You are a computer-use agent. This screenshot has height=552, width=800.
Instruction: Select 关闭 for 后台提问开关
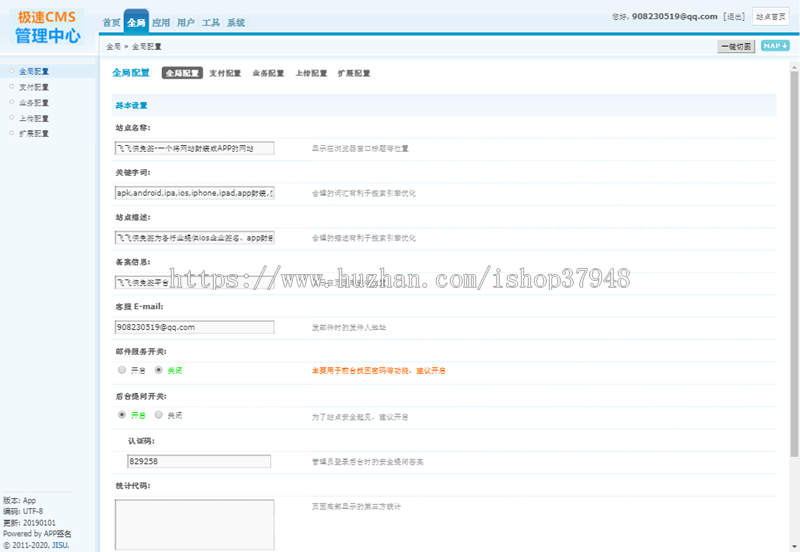click(x=159, y=415)
